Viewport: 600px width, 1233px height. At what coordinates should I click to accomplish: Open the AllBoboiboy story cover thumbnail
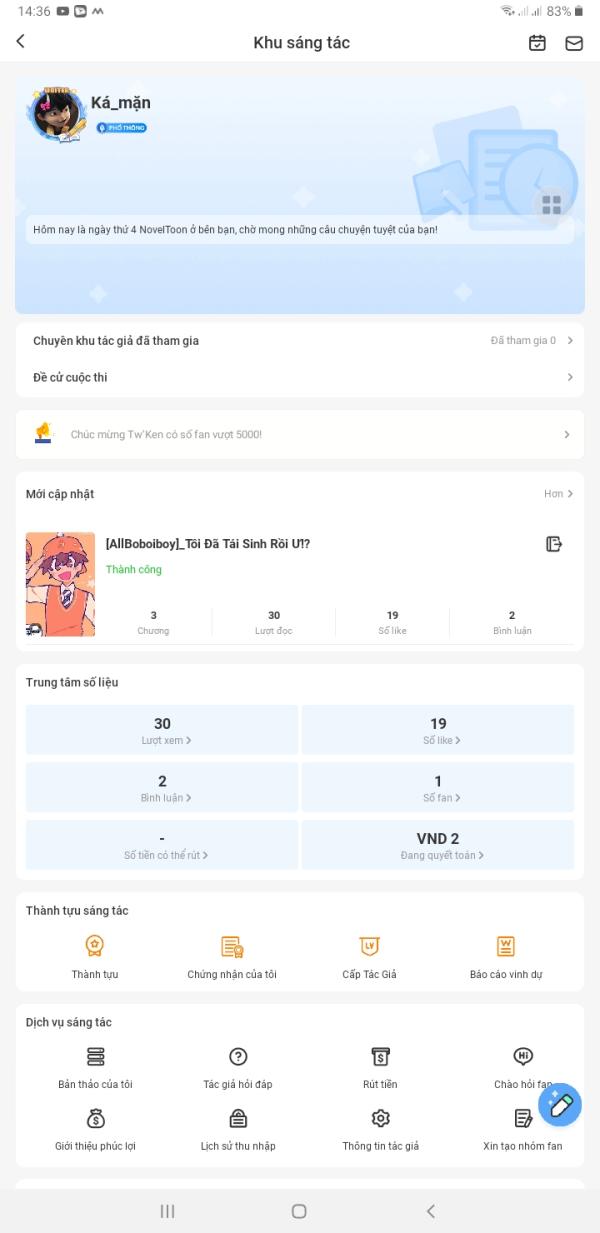[60, 584]
